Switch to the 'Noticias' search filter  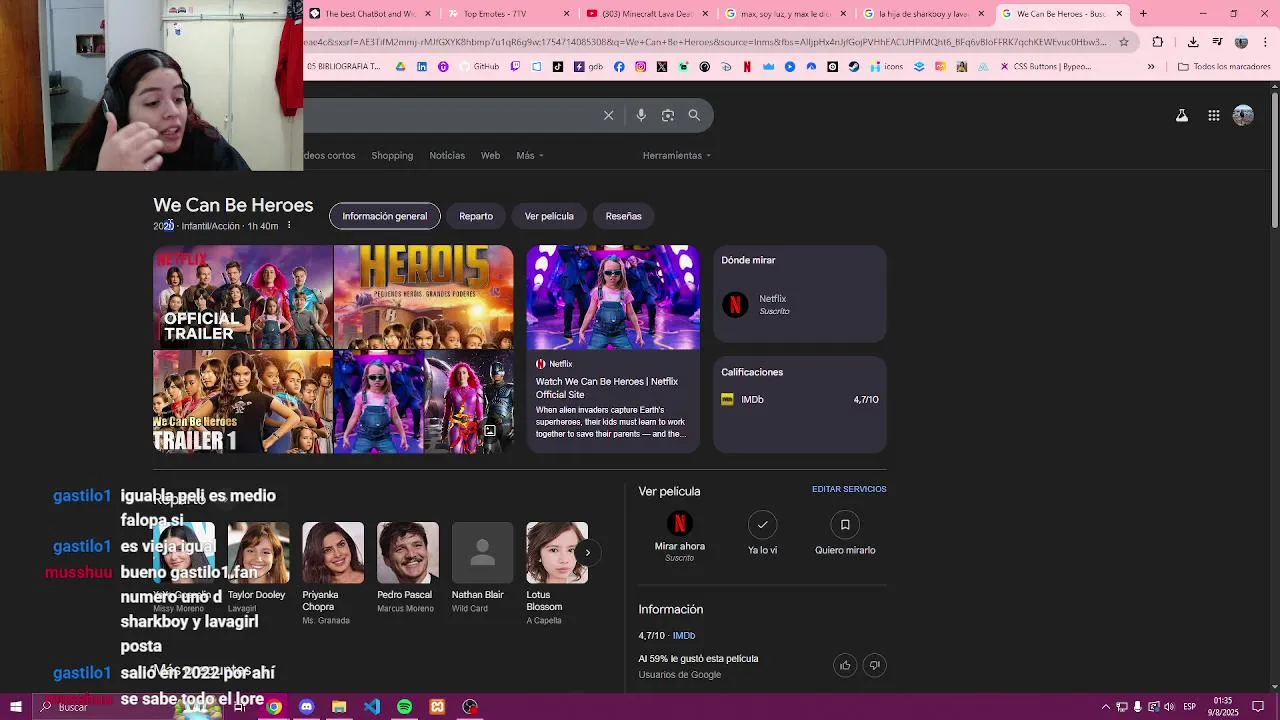[447, 155]
